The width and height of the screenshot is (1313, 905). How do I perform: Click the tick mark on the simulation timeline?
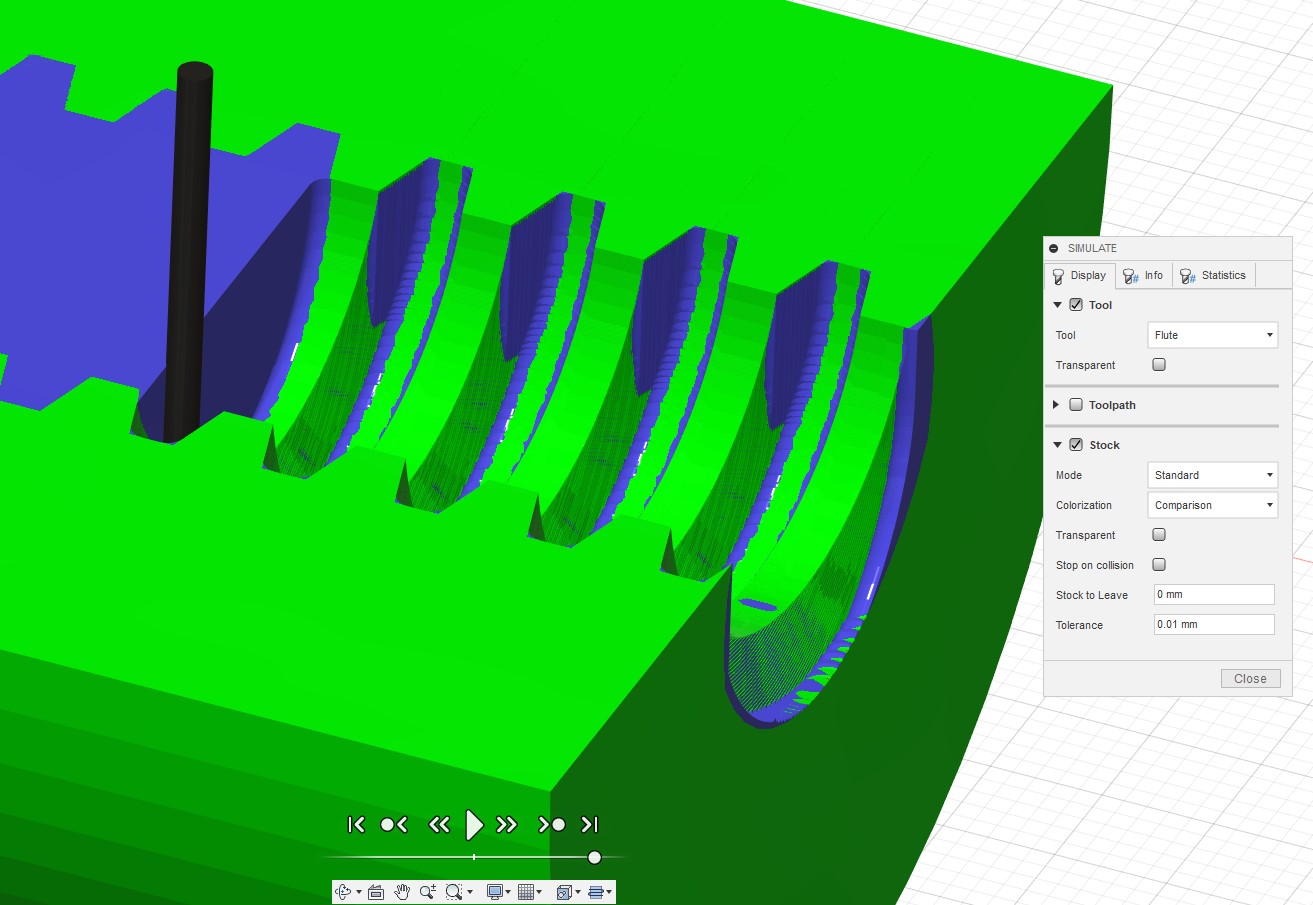pyautogui.click(x=474, y=857)
